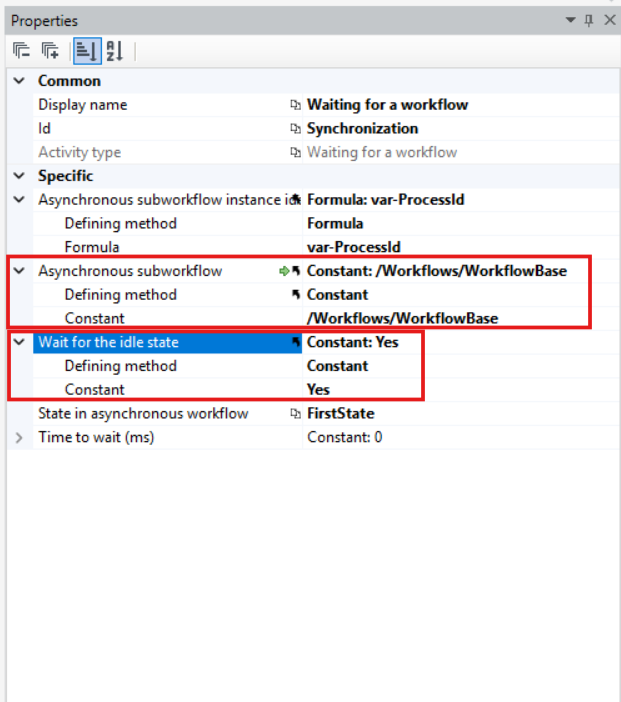The image size is (621, 702).
Task: Click green arrow icon on Asynchronous subworkflow row
Action: point(284,271)
